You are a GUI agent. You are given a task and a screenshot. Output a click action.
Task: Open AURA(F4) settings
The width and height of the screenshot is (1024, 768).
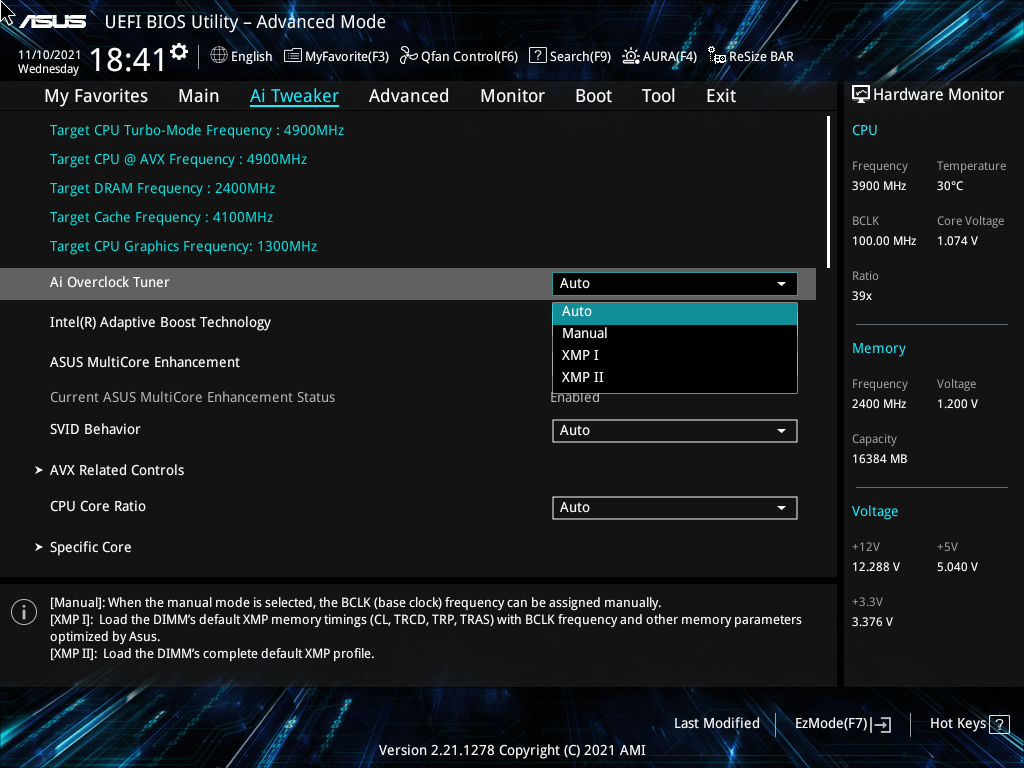(x=660, y=56)
